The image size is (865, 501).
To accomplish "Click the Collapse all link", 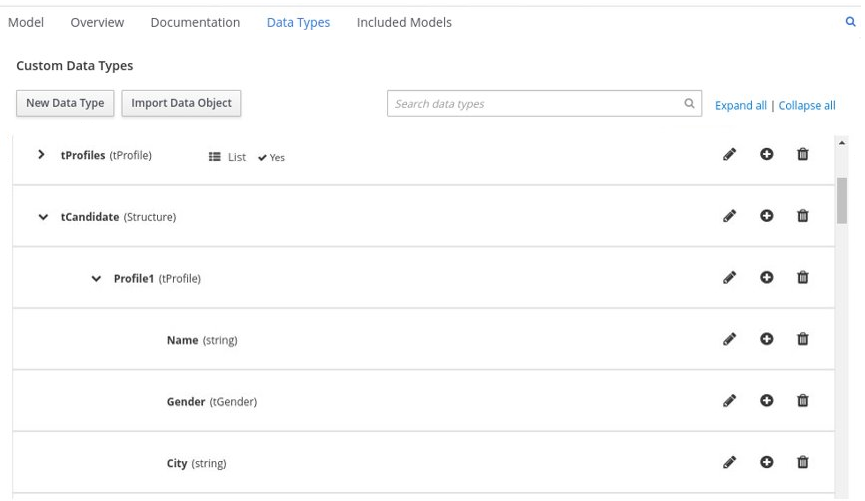I will pos(806,105).
